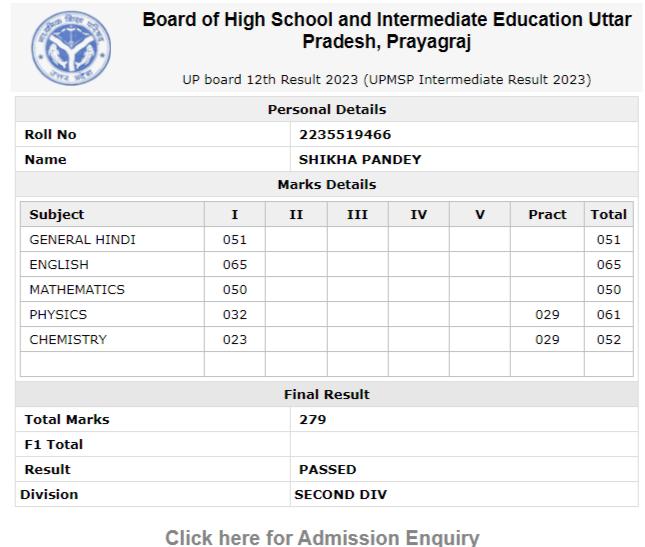Click the UP Board emblem logo
This screenshot has width=645, height=547.
coord(71,48)
